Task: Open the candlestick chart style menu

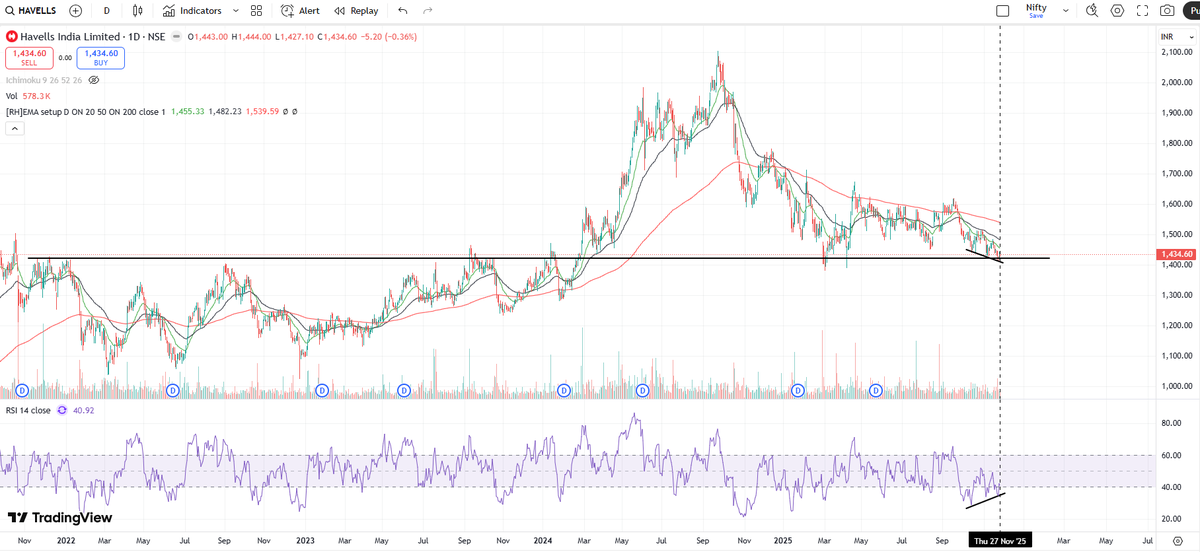Action: click(x=137, y=10)
